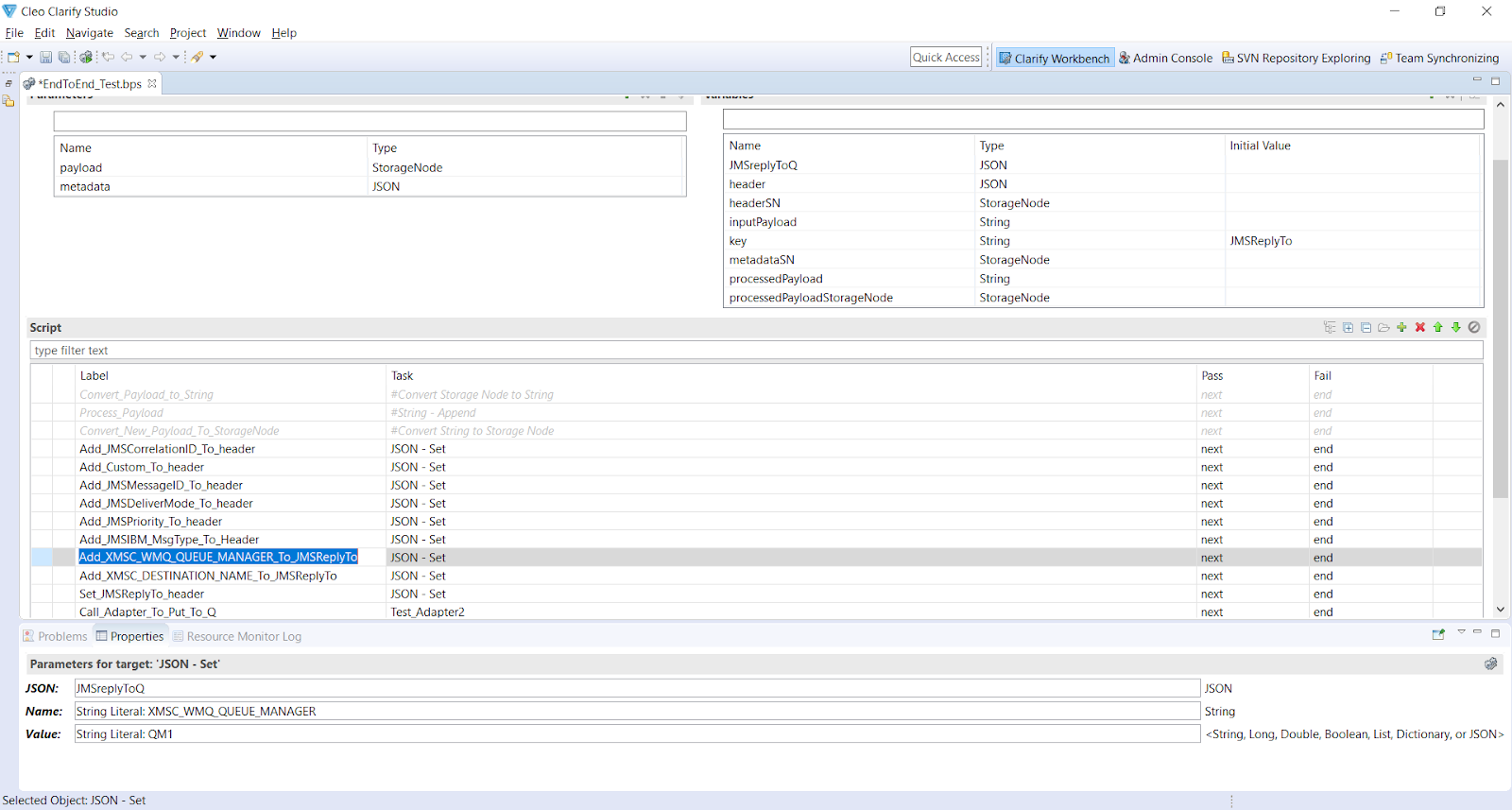Move the selected task down with green arrow

pos(1455,327)
